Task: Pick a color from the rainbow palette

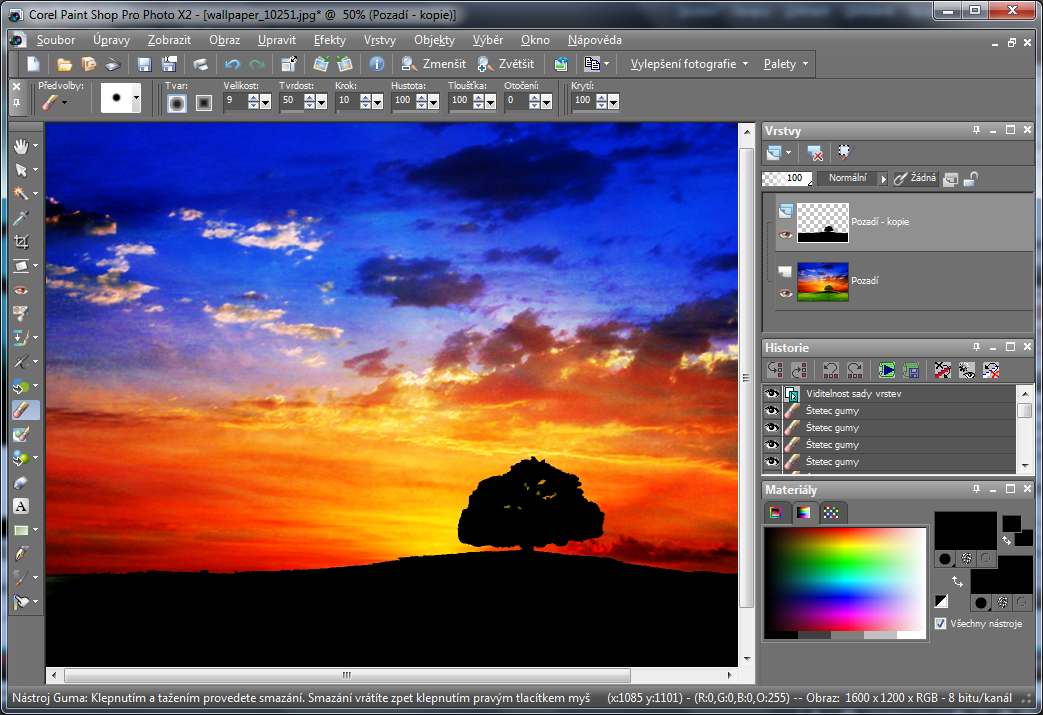Action: pyautogui.click(x=845, y=578)
